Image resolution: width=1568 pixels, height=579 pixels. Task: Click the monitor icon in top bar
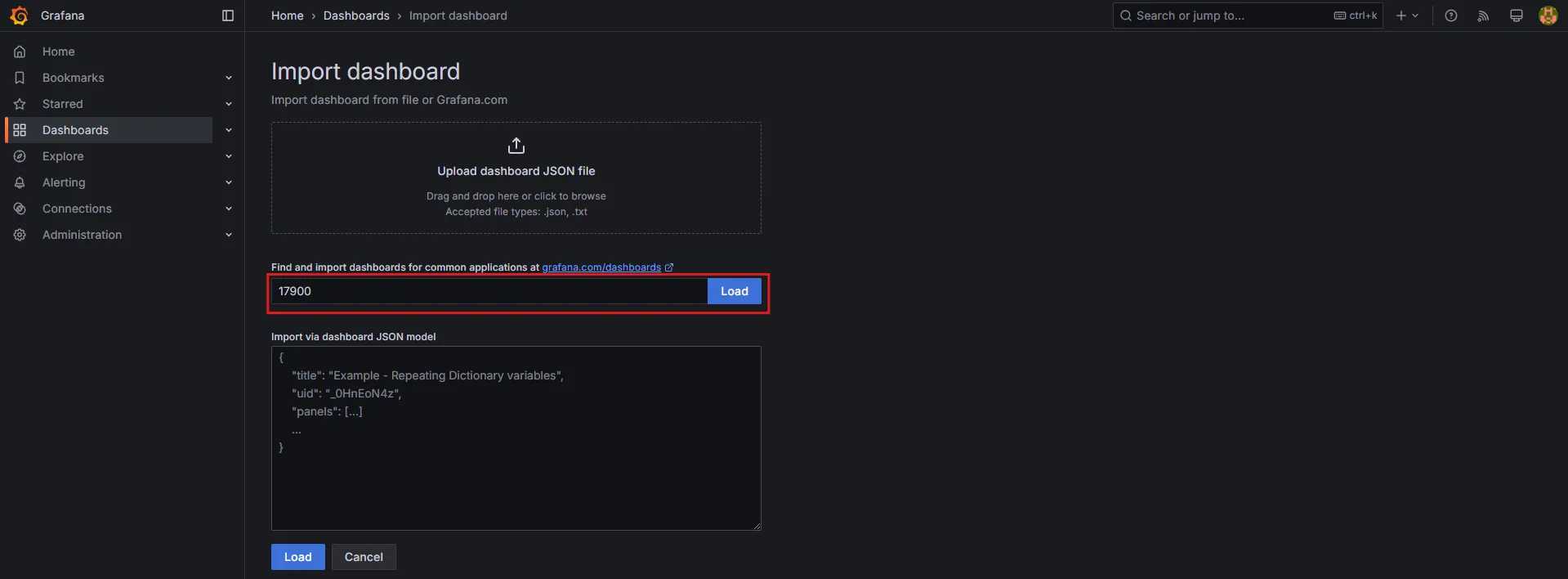tap(1517, 16)
